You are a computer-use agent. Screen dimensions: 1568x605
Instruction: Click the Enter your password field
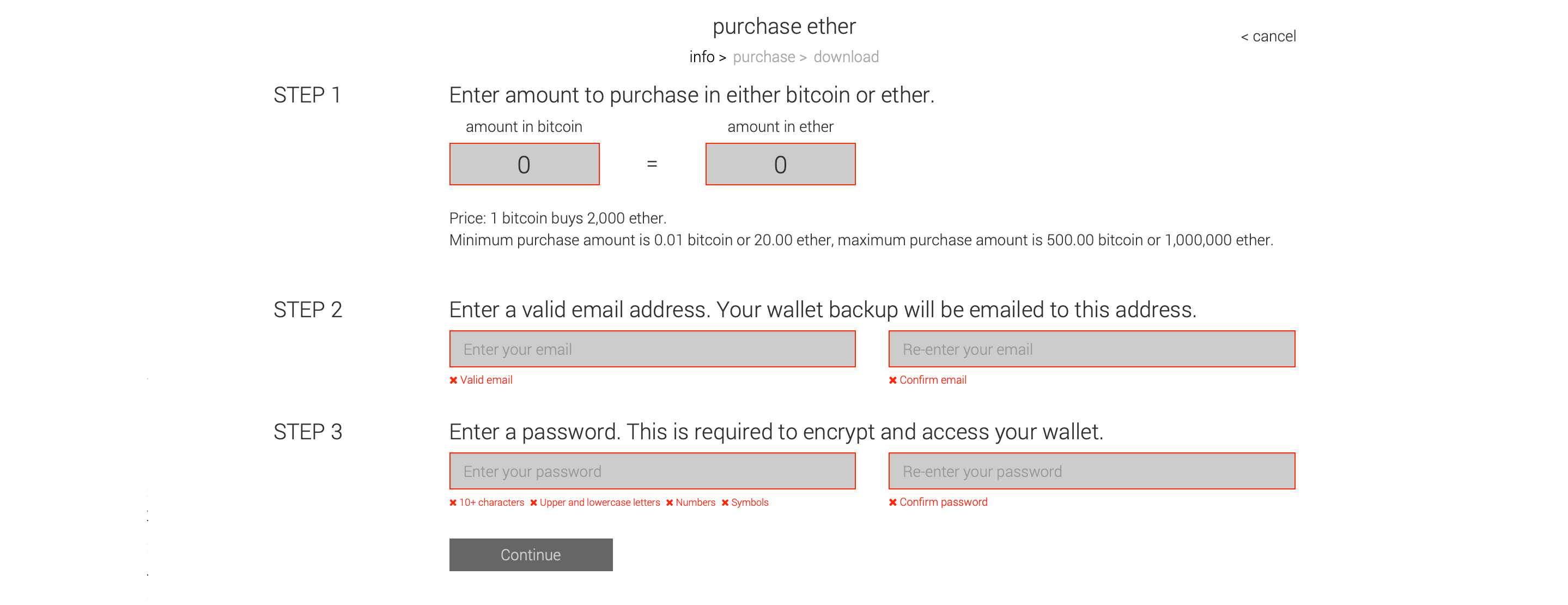pos(653,470)
